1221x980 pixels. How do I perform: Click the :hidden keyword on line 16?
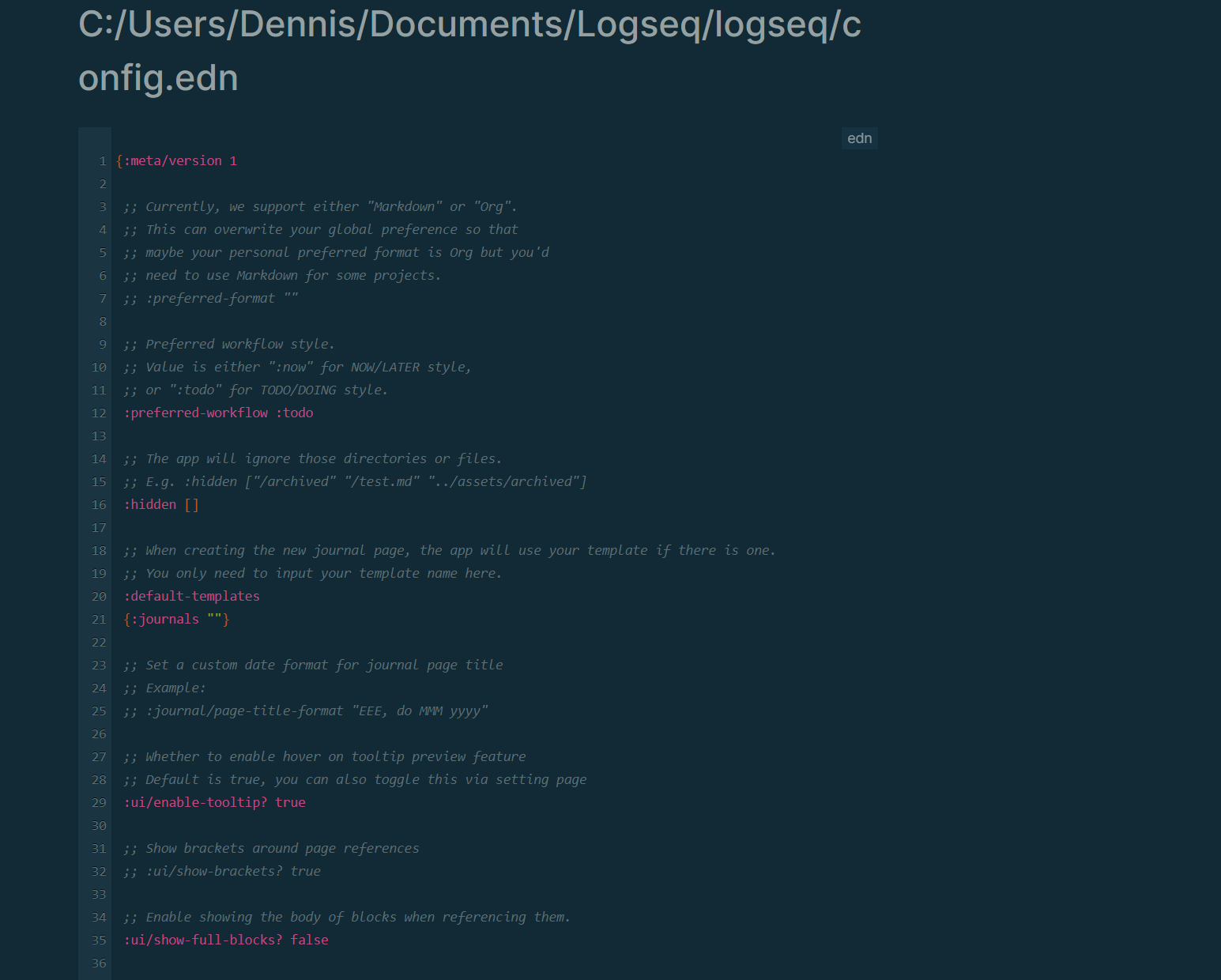tap(150, 504)
